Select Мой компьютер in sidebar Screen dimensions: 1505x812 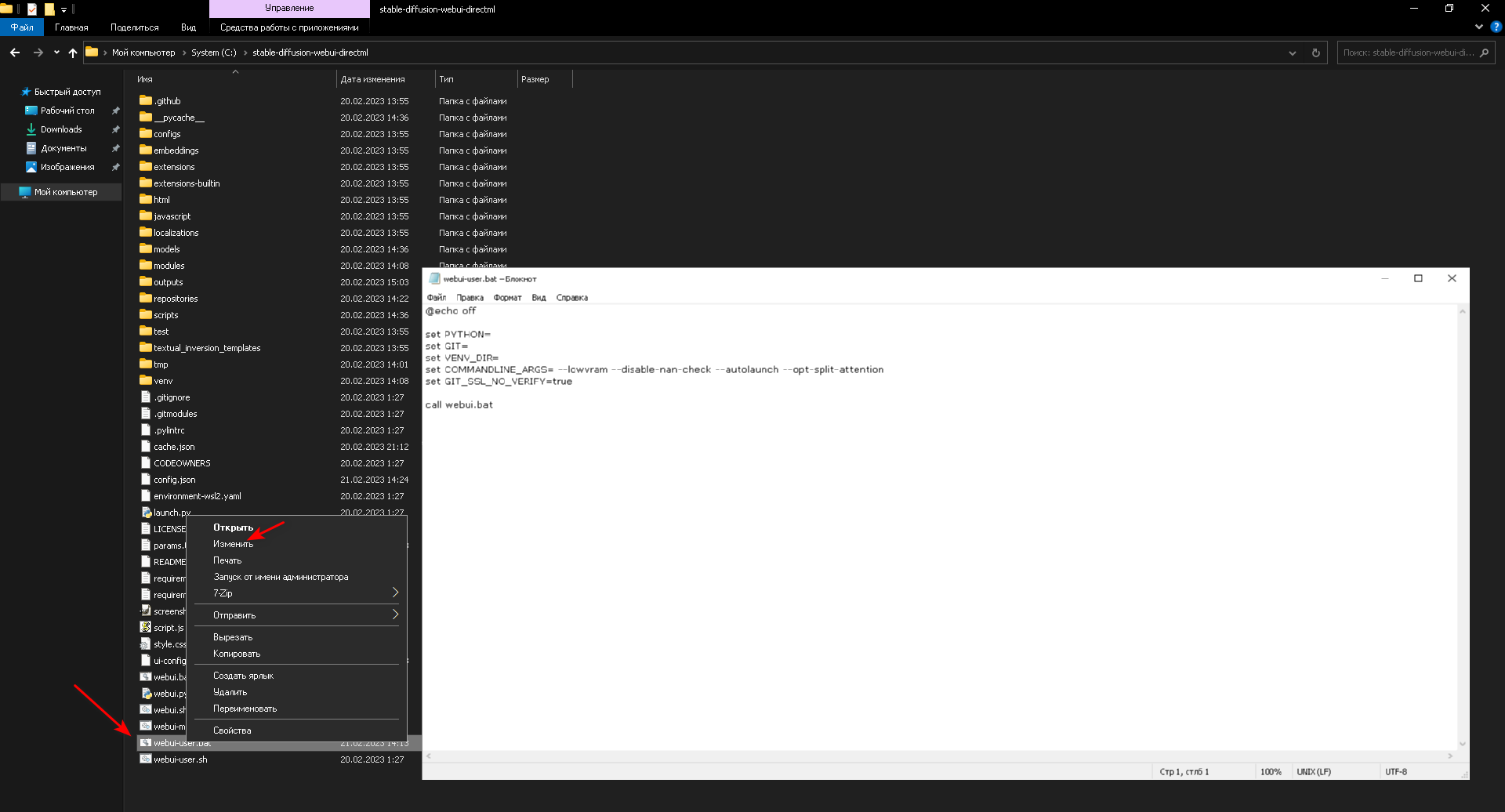point(61,192)
